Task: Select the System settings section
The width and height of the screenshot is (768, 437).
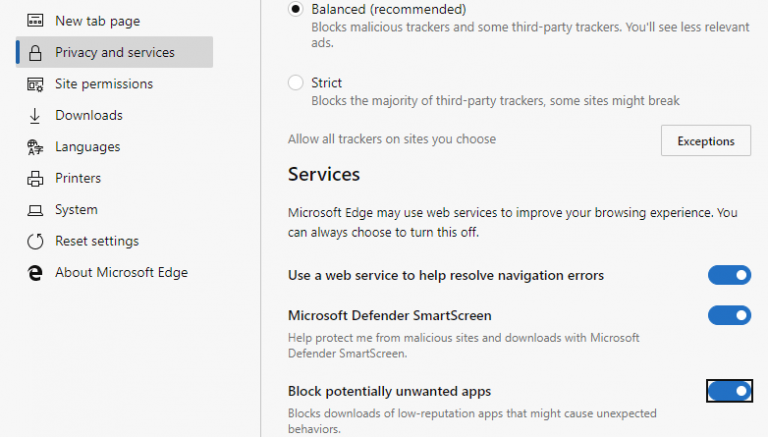Action: tap(76, 210)
